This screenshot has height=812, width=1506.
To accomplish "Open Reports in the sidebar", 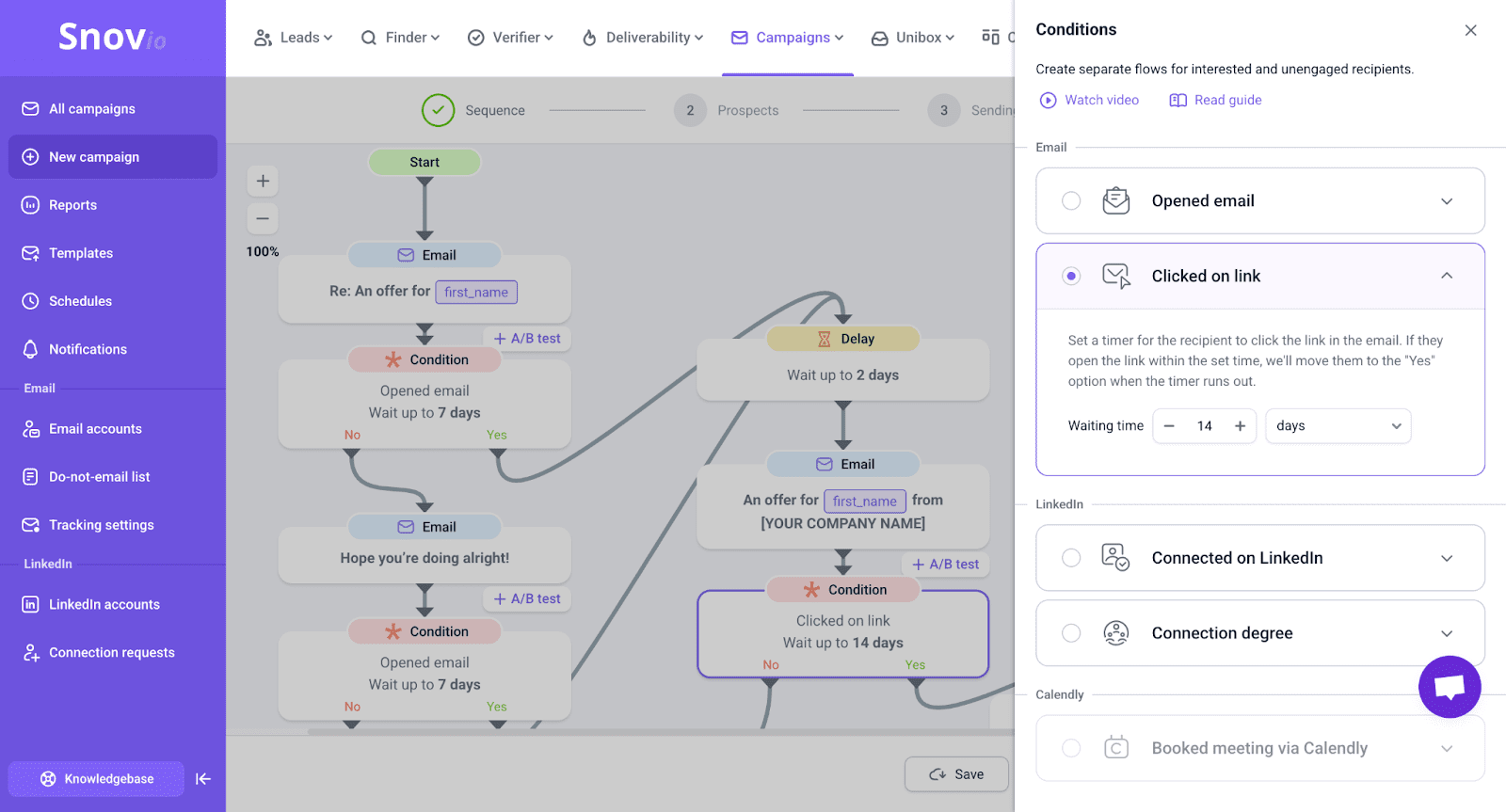I will (72, 205).
